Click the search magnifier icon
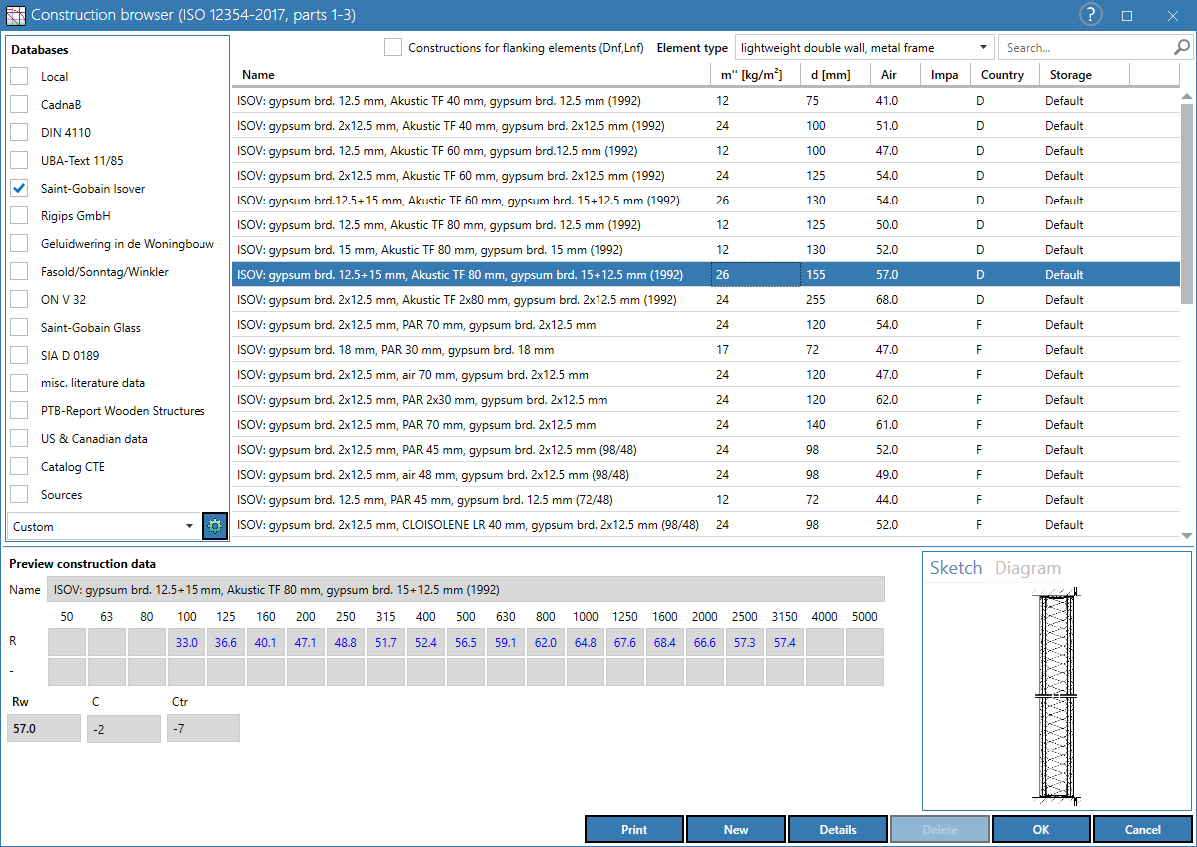Image resolution: width=1197 pixels, height=847 pixels. (1181, 47)
